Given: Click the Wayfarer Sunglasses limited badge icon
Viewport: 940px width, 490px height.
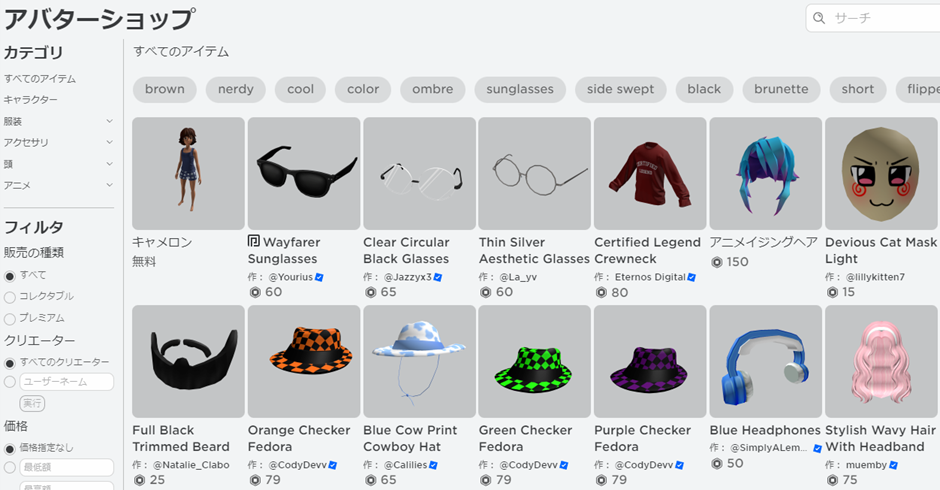Looking at the screenshot, I should click(x=254, y=241).
